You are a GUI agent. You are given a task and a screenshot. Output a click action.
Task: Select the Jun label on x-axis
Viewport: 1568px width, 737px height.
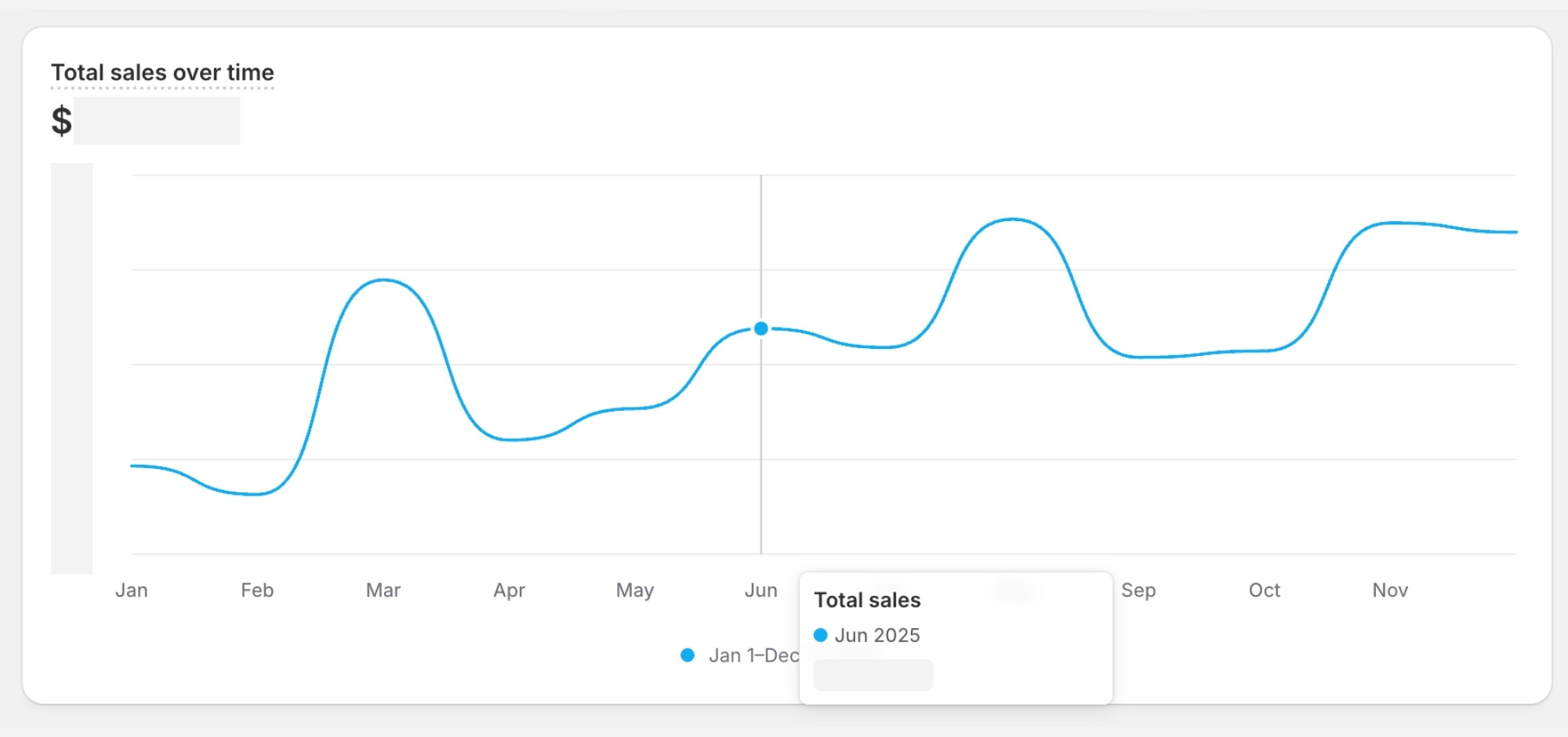[760, 590]
